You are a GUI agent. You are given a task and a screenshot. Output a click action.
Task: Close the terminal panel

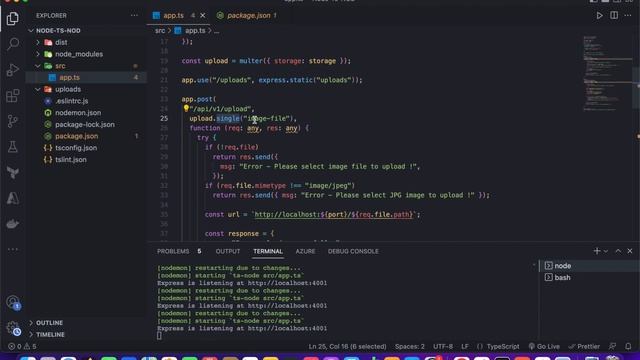(x=630, y=251)
